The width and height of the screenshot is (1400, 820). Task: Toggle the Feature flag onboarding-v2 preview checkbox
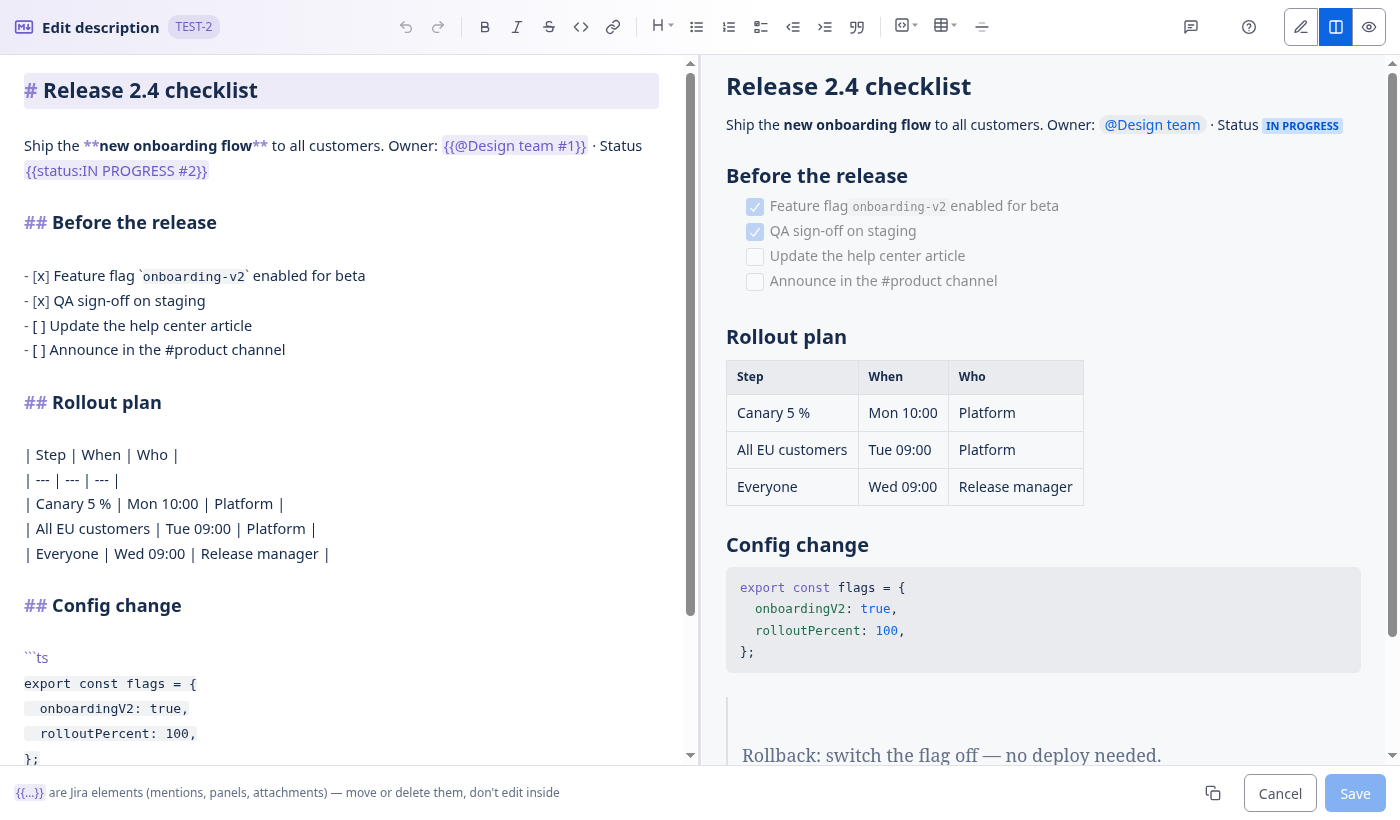click(755, 207)
